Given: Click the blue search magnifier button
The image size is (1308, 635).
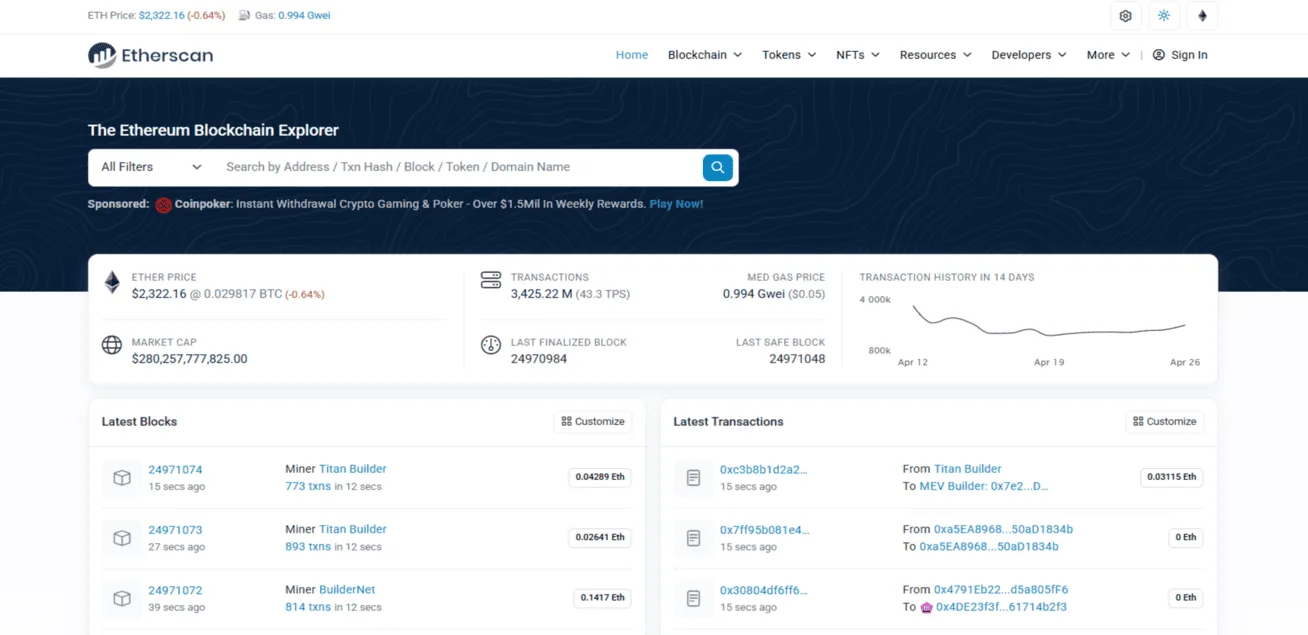Looking at the screenshot, I should tap(718, 167).
